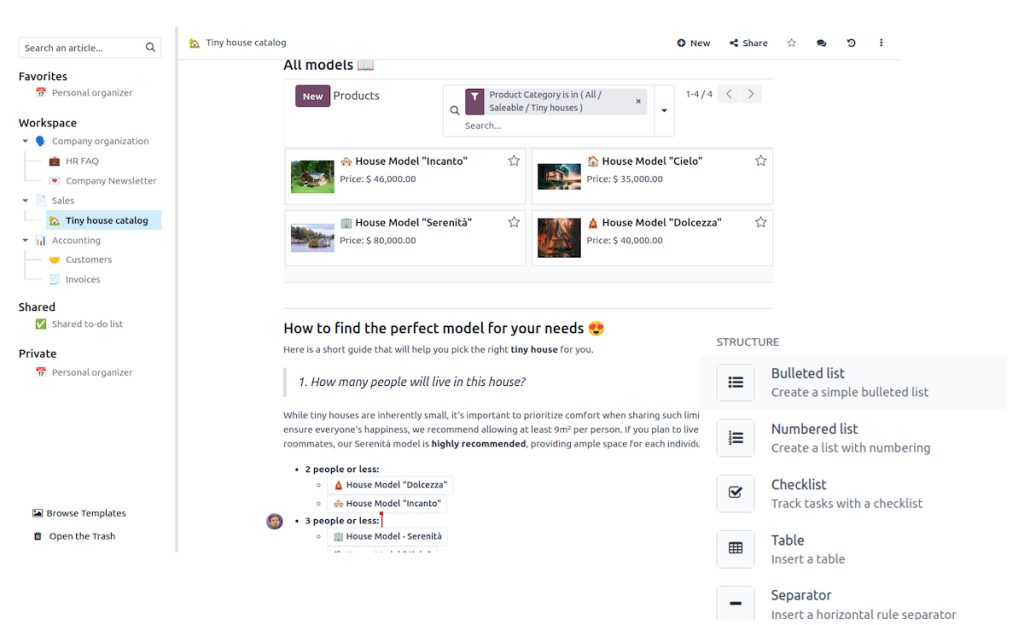The image size is (1024, 625).
Task: Click the search magnifier icon in sidebar
Action: click(x=150, y=48)
